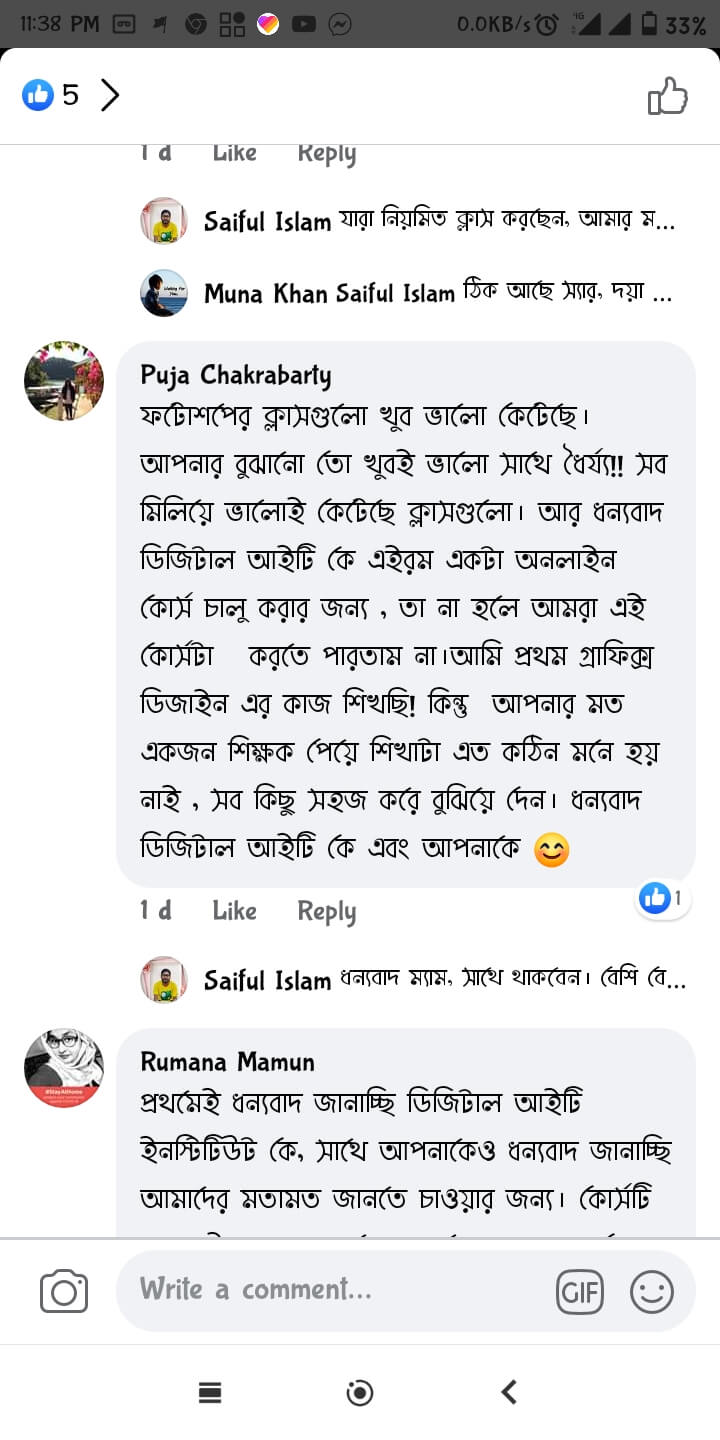This screenshot has width=720, height=1440.
Task: Tap Rumana Mamun's profile picture
Action: tap(64, 1068)
